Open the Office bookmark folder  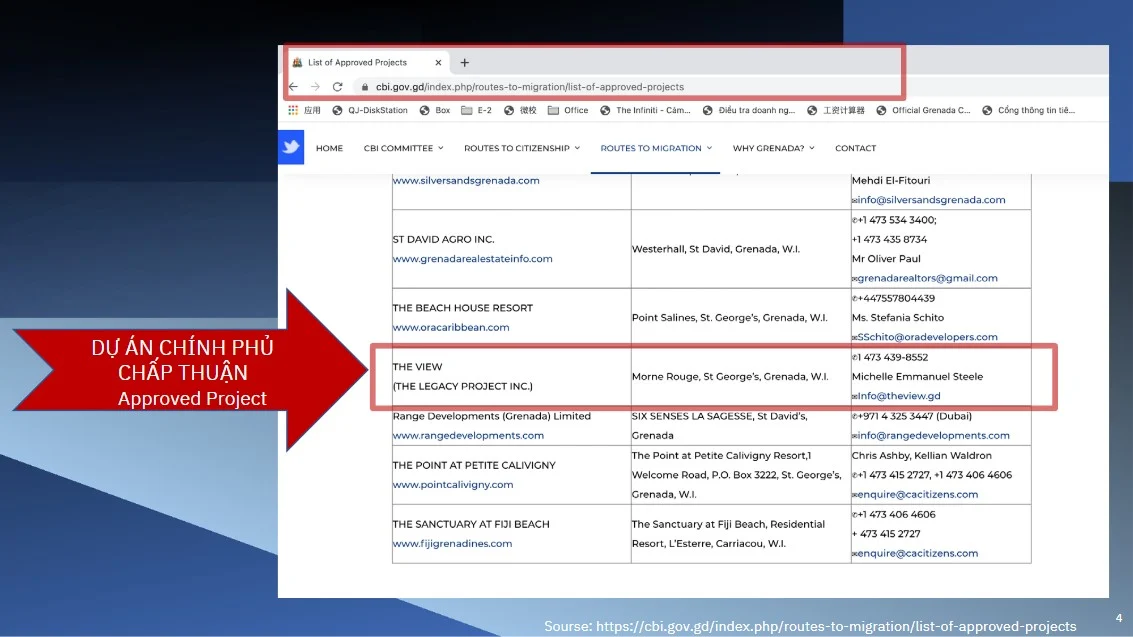coord(568,111)
